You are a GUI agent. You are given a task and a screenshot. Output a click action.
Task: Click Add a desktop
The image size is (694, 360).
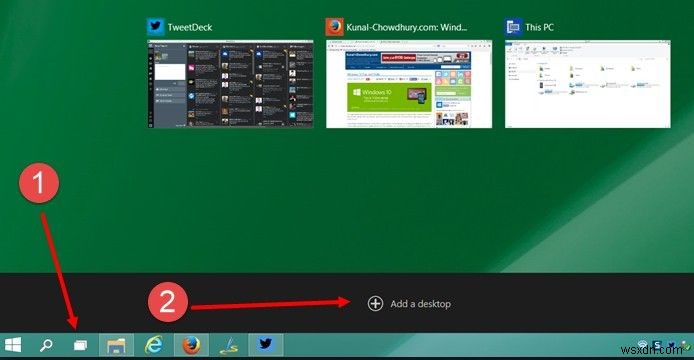(x=409, y=304)
